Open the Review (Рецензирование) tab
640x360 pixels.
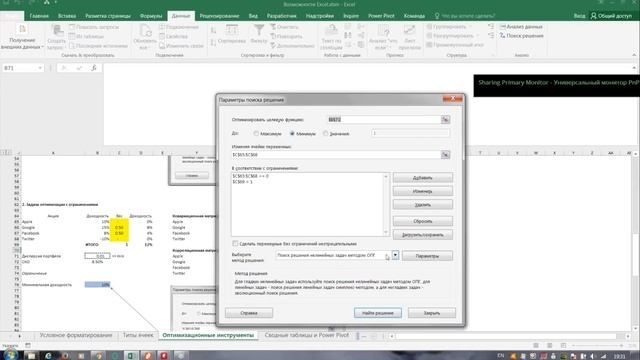219,16
